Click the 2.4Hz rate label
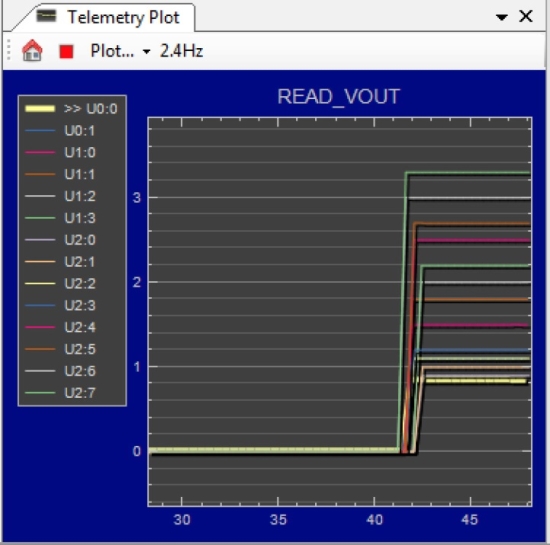Viewport: 550px width, 545px height. point(181,51)
